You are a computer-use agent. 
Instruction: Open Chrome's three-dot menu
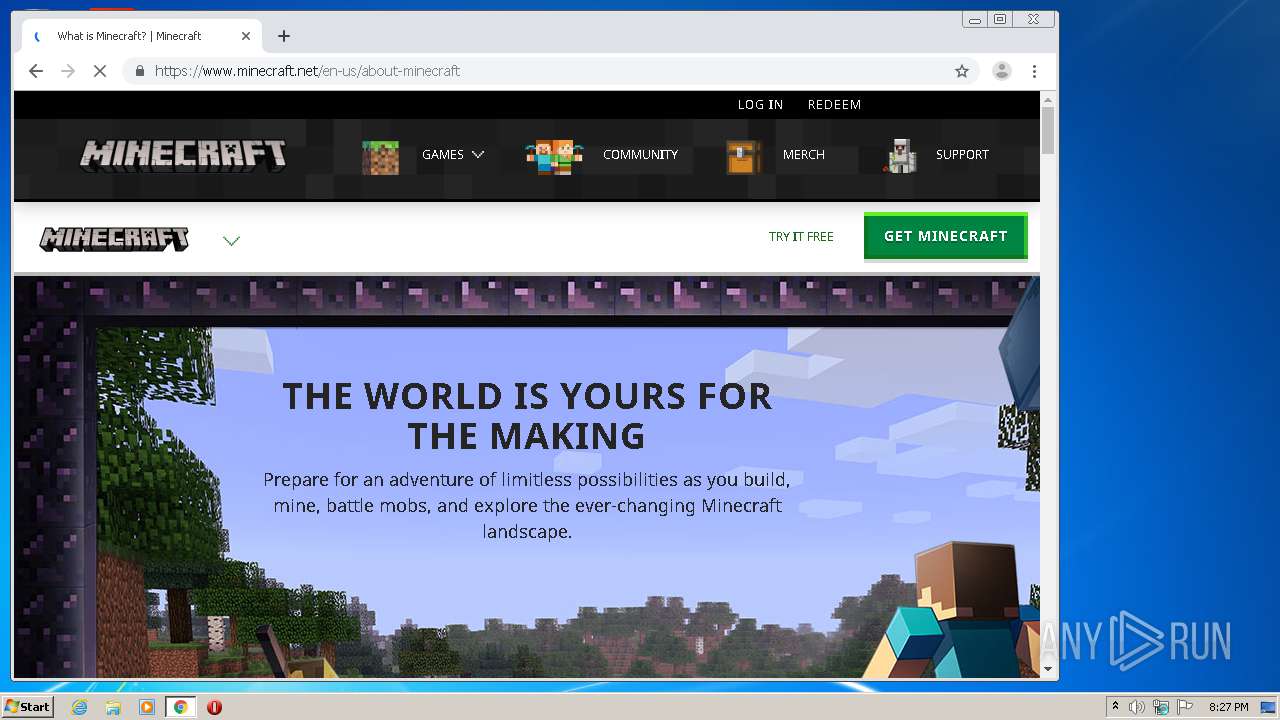(x=1034, y=71)
